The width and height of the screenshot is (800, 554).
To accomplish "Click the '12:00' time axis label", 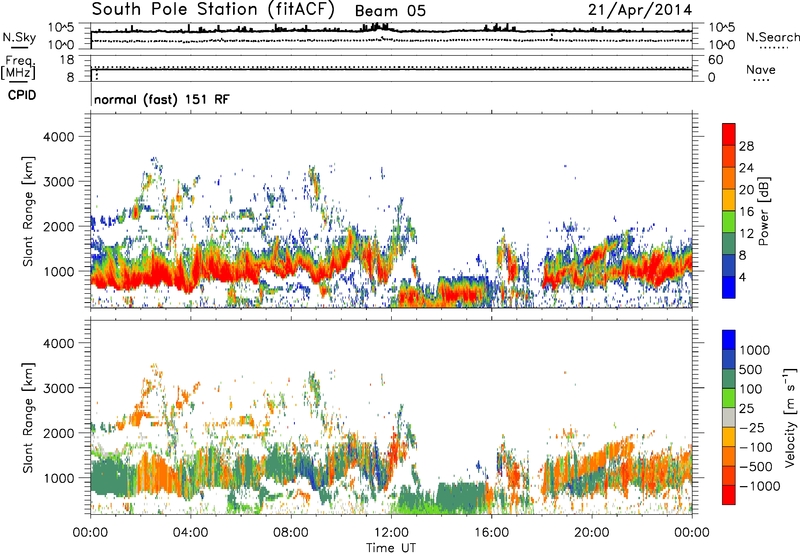I will click(x=391, y=533).
